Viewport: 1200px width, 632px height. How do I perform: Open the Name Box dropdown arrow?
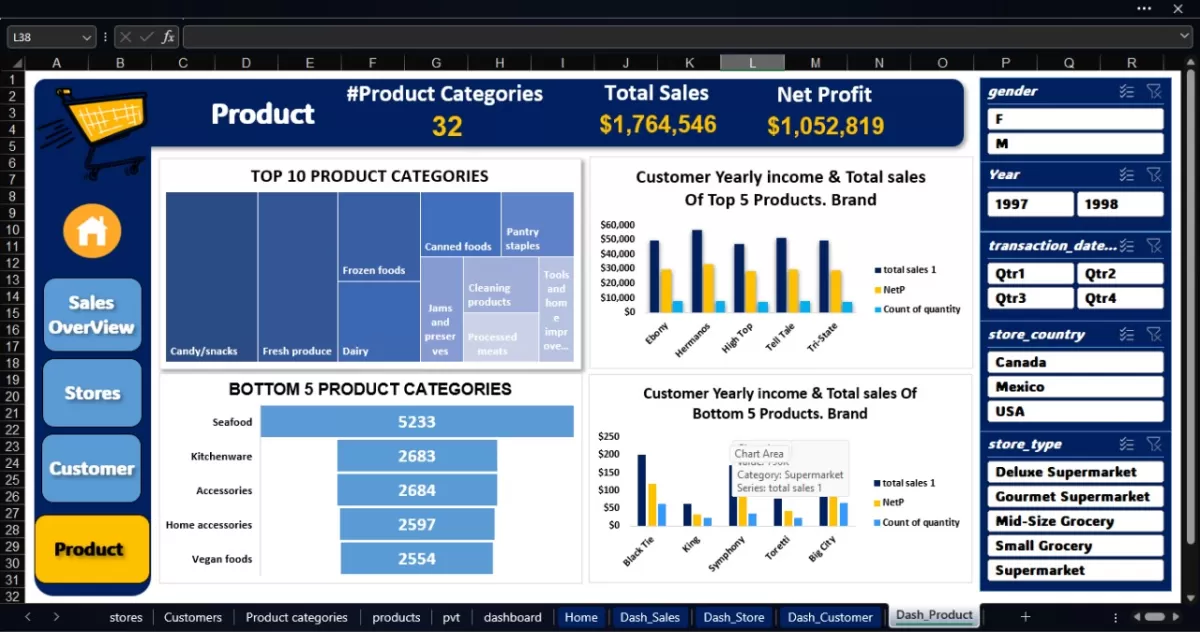coord(89,37)
